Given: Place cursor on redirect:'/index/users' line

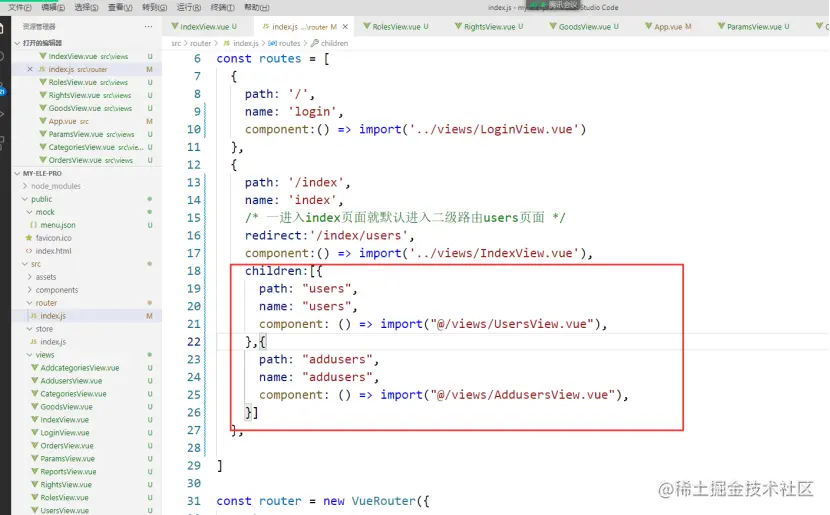Looking at the screenshot, I should coord(329,236).
